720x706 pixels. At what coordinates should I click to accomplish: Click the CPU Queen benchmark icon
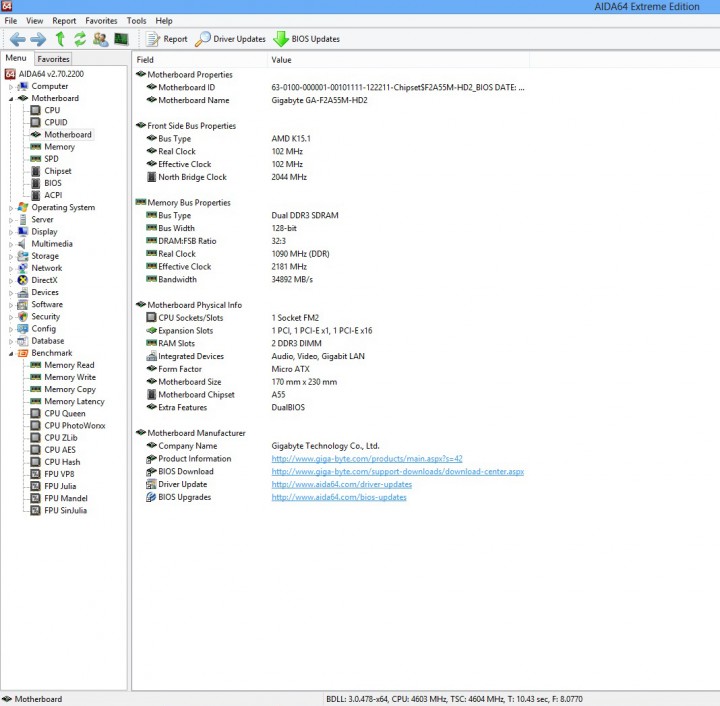[x=35, y=413]
